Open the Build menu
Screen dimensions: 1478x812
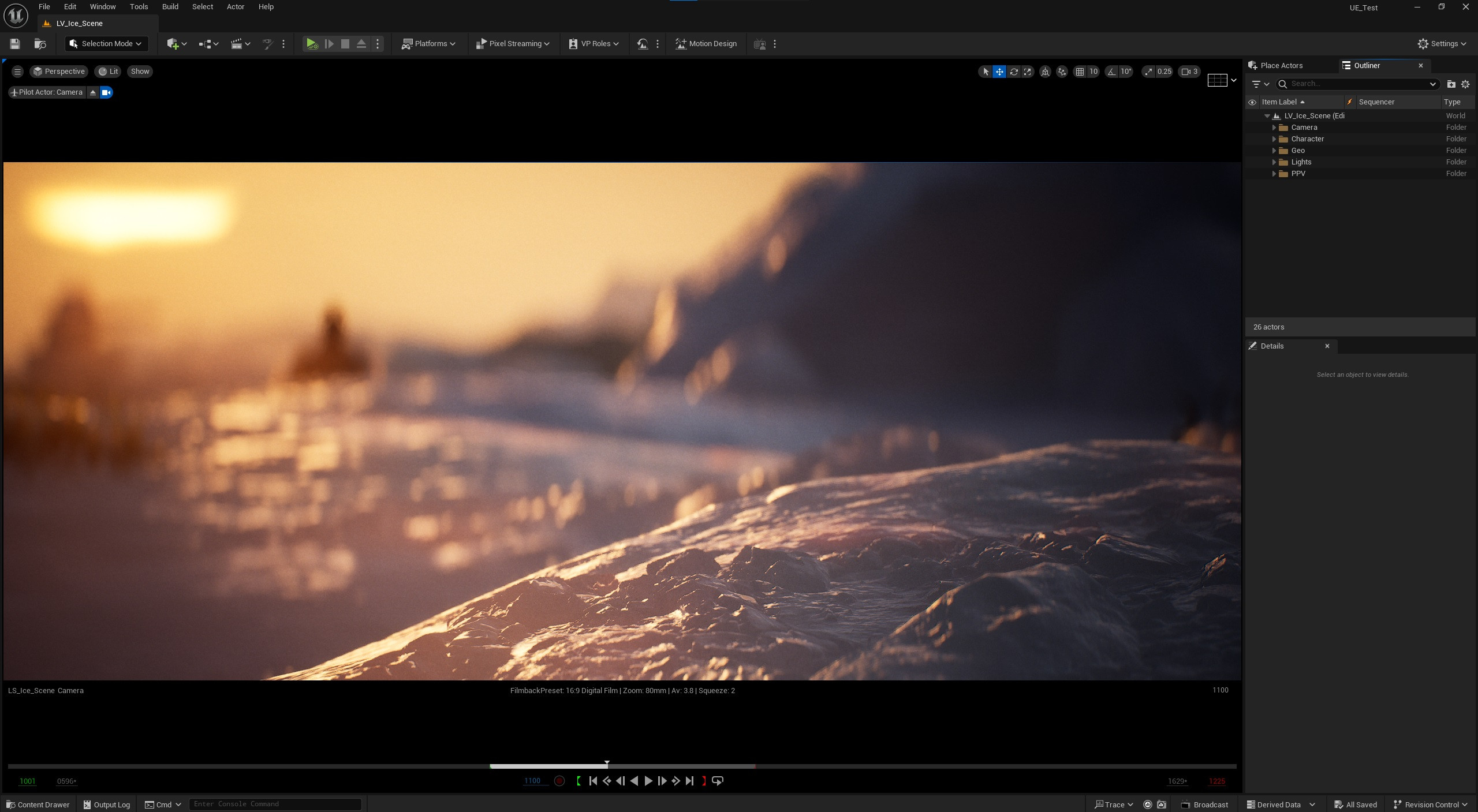170,7
